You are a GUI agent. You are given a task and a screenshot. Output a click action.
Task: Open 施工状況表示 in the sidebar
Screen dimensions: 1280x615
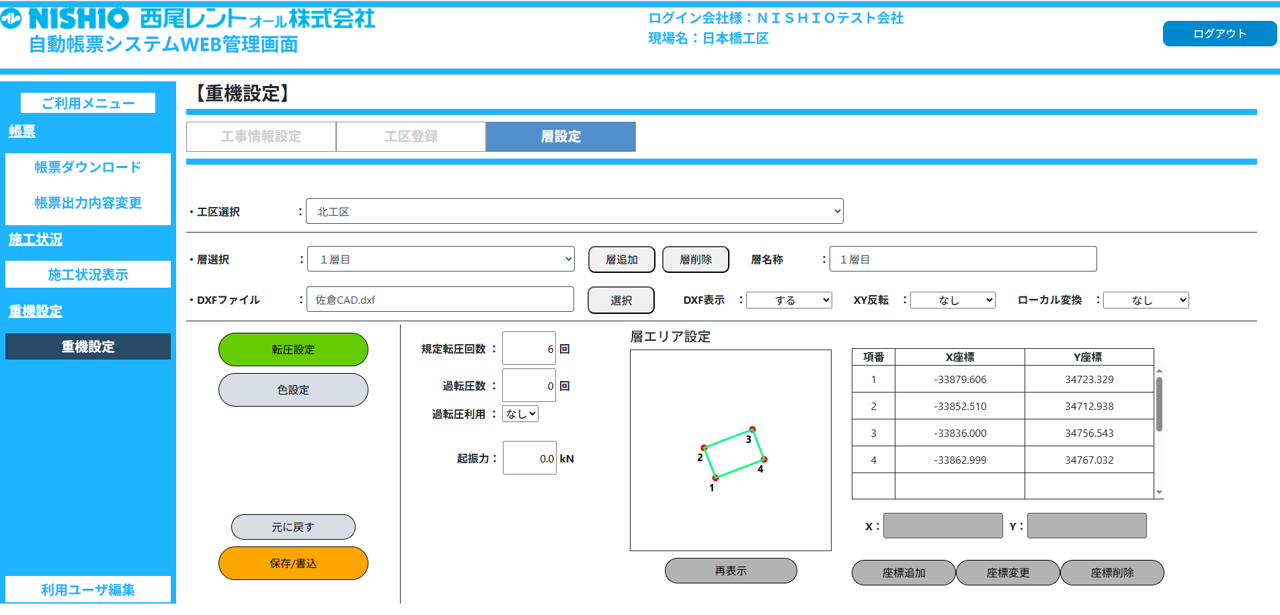[x=88, y=275]
